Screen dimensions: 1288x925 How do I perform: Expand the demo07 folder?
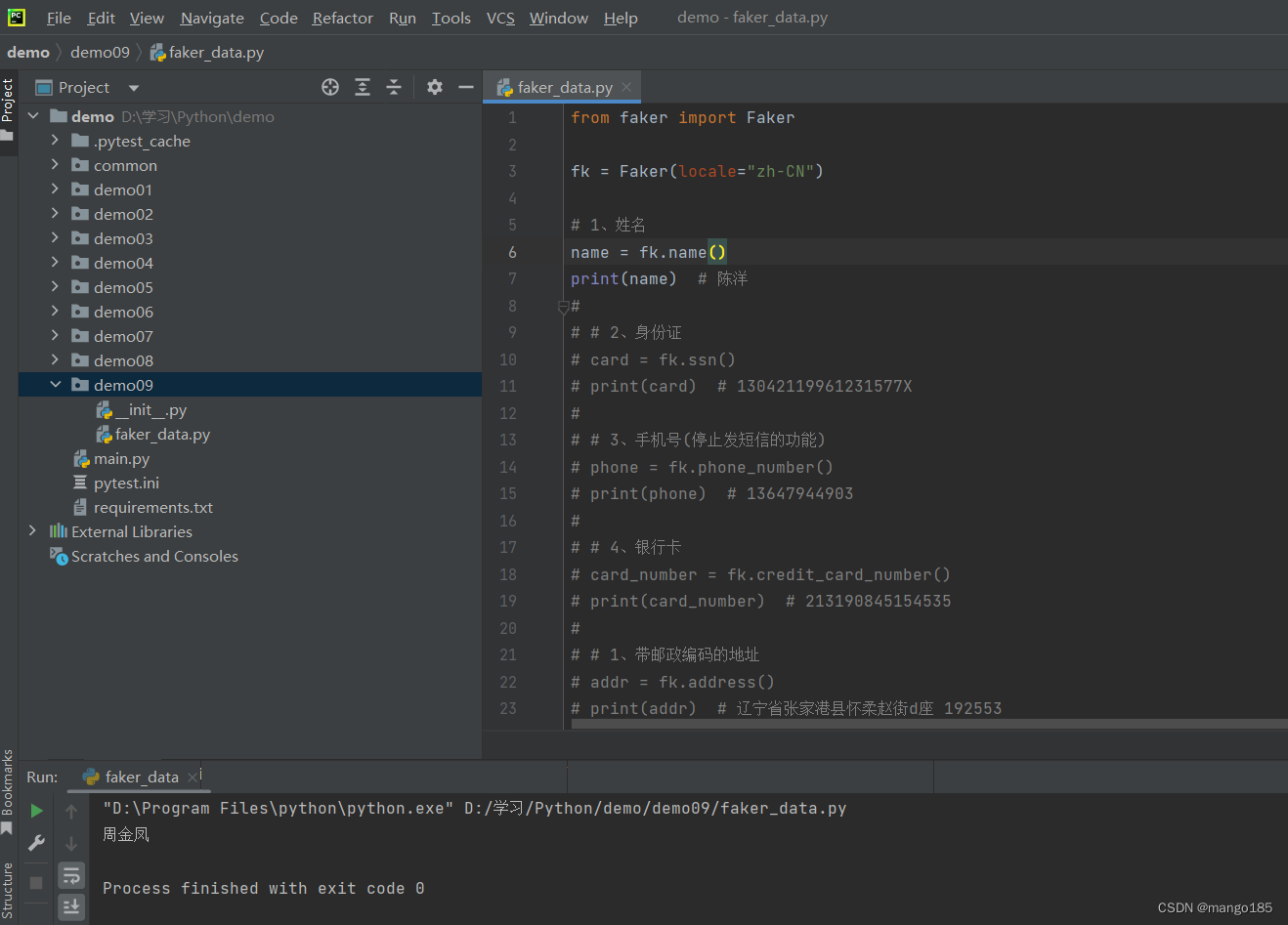point(55,336)
